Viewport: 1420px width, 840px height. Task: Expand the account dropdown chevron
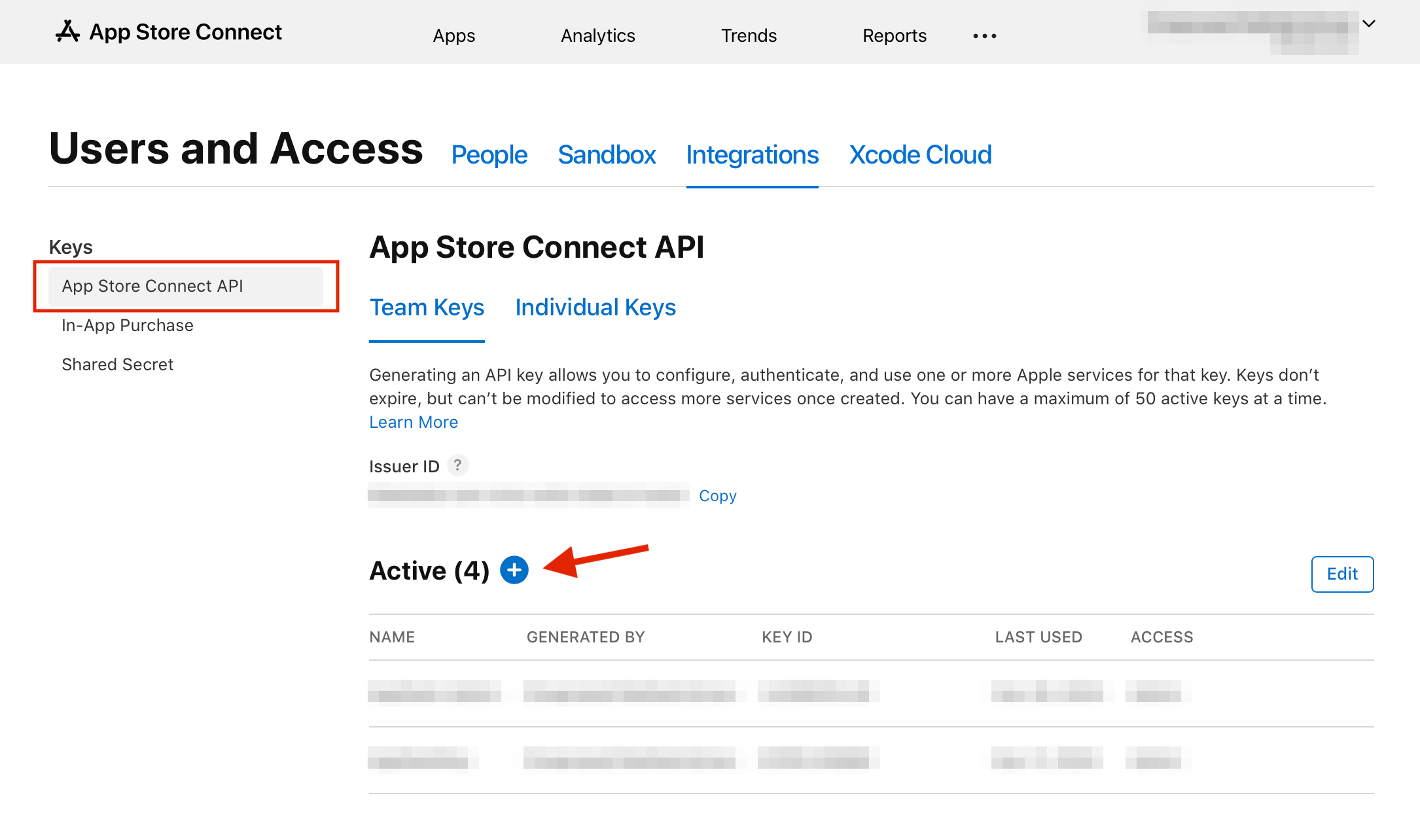pos(1369,24)
